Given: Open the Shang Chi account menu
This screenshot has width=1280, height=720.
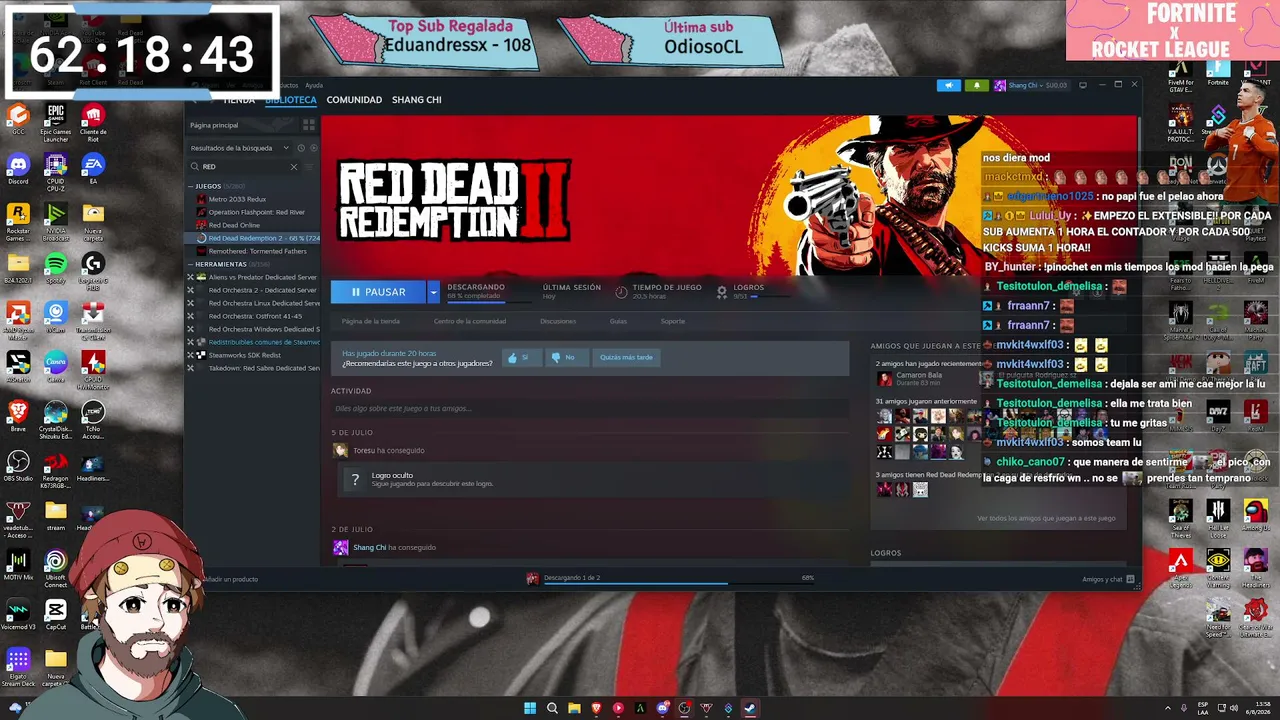Looking at the screenshot, I should (1031, 85).
